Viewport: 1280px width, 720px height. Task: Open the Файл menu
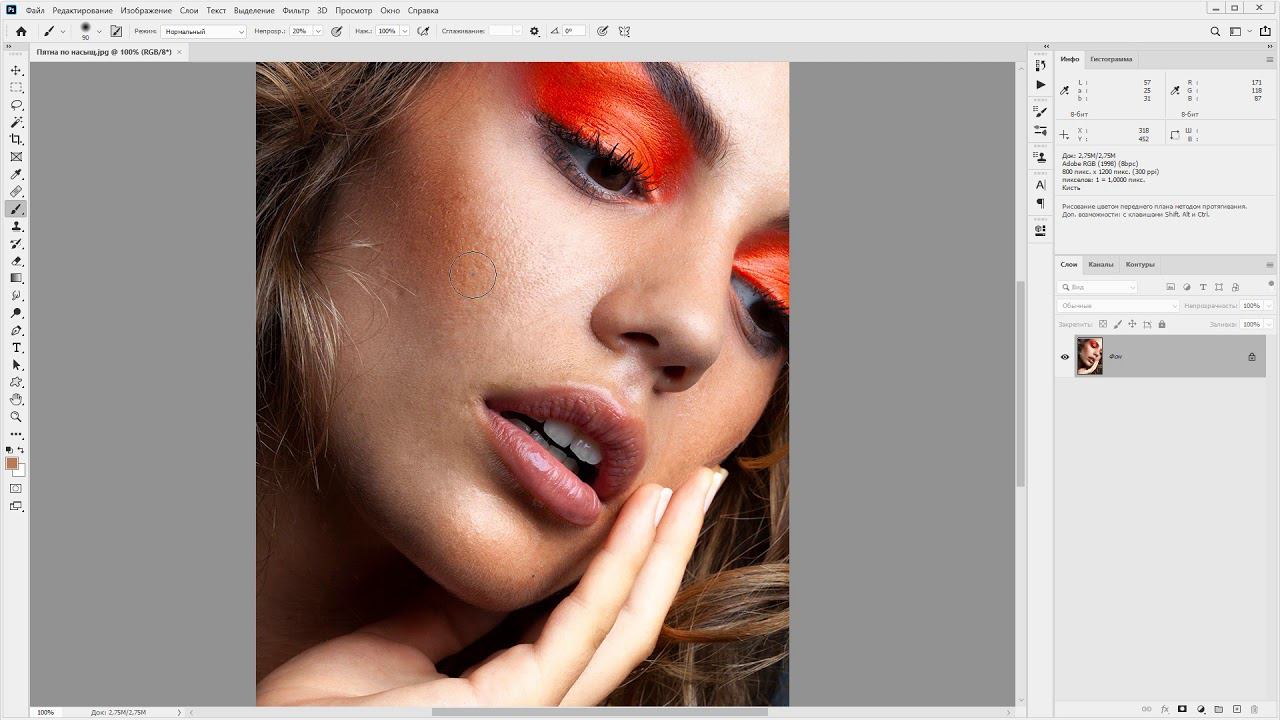point(35,10)
